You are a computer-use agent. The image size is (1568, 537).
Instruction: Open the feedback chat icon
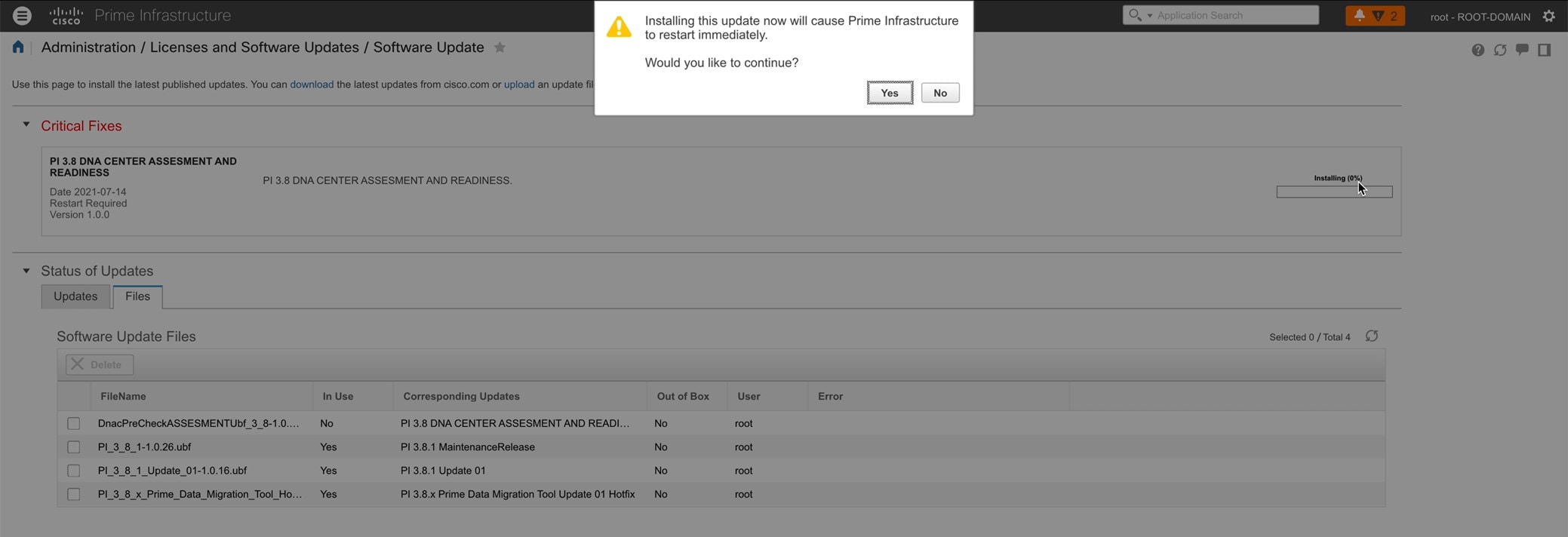[1522, 50]
